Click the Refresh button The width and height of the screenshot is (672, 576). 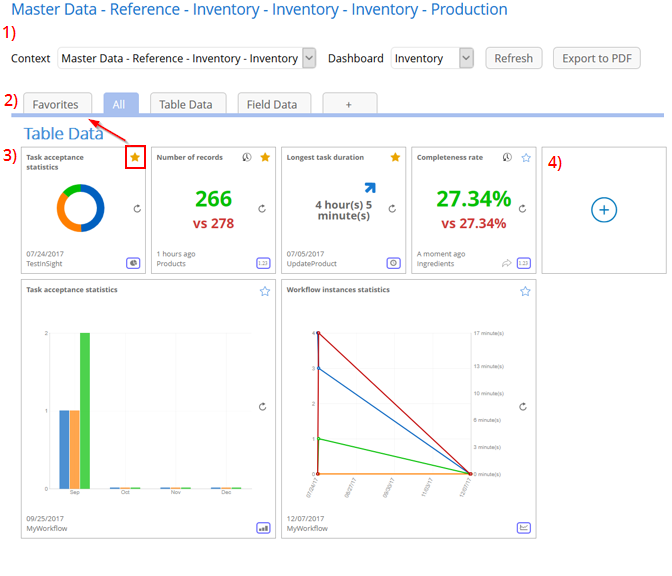[513, 58]
